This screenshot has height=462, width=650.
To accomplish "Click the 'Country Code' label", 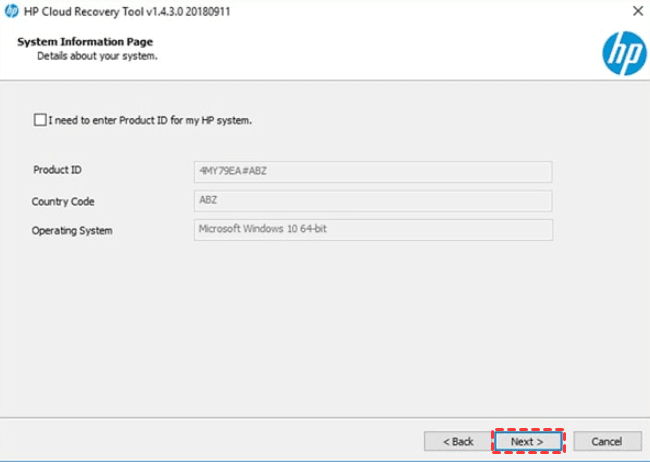I will click(x=63, y=202).
